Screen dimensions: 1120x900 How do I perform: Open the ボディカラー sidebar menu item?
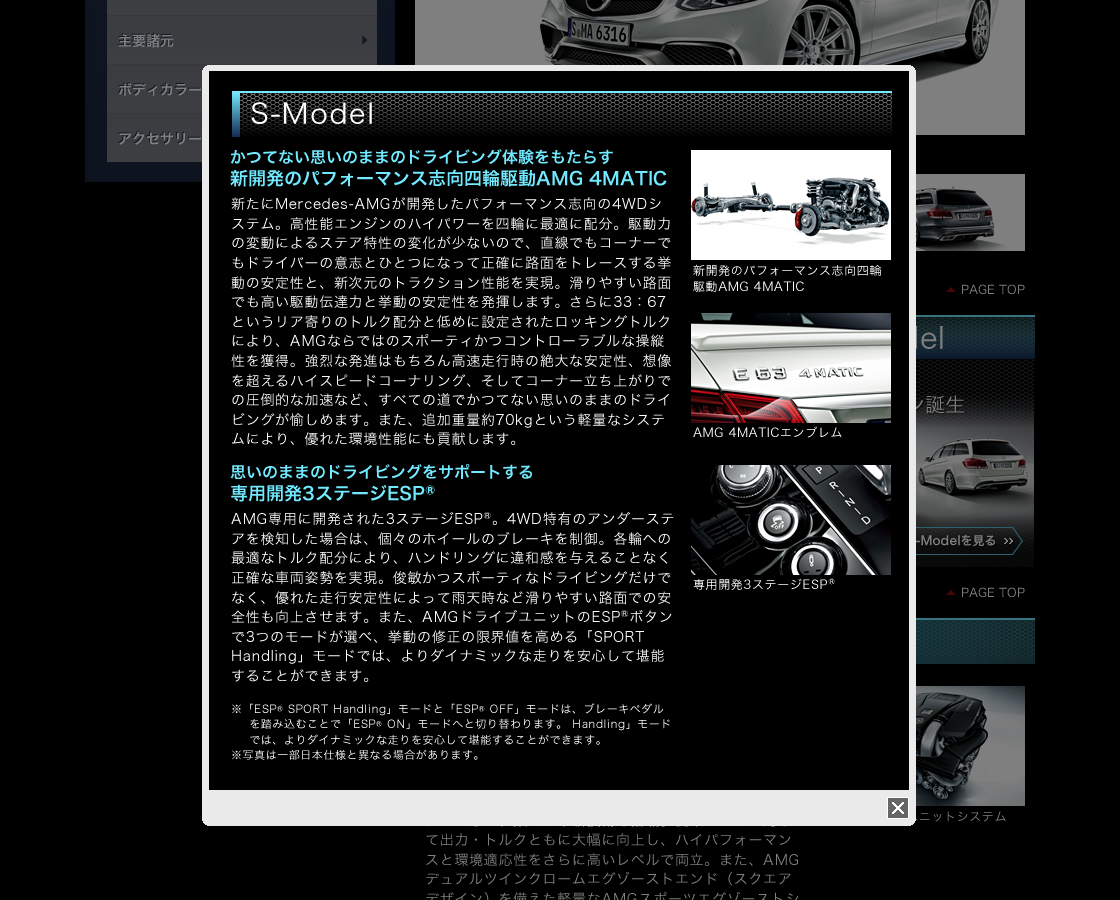[159, 89]
